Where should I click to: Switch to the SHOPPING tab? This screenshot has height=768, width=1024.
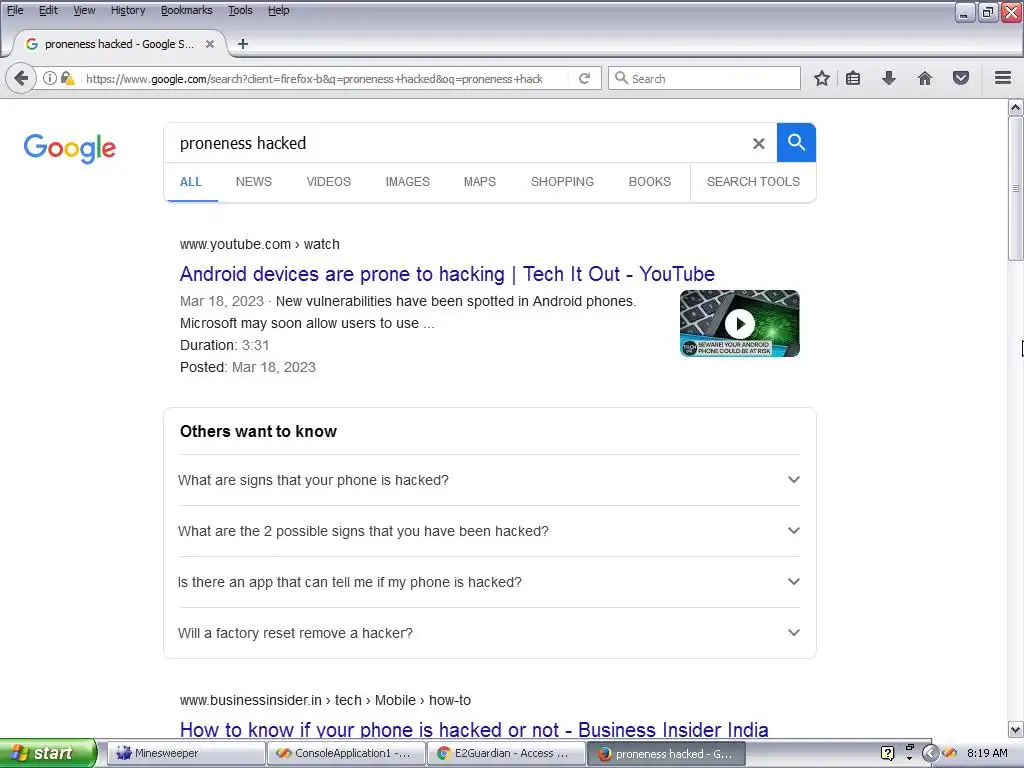click(562, 182)
